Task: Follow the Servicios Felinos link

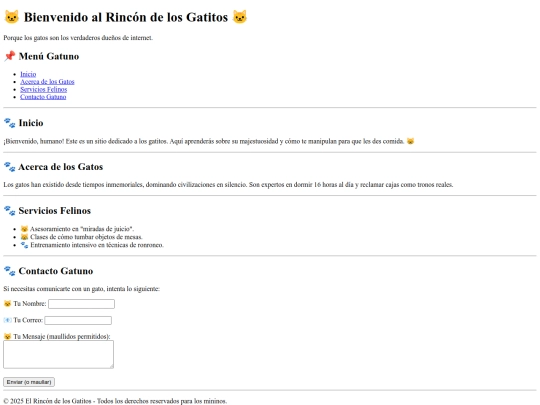Action: (x=43, y=89)
